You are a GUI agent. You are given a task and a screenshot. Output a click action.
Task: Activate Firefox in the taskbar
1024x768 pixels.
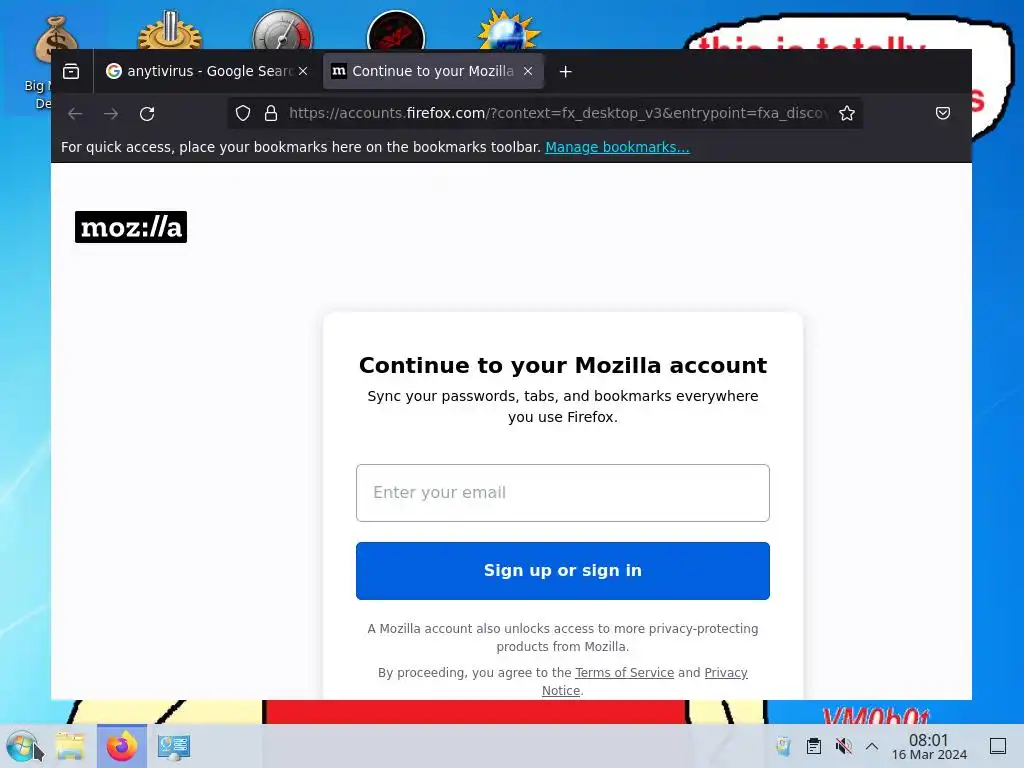coord(121,746)
